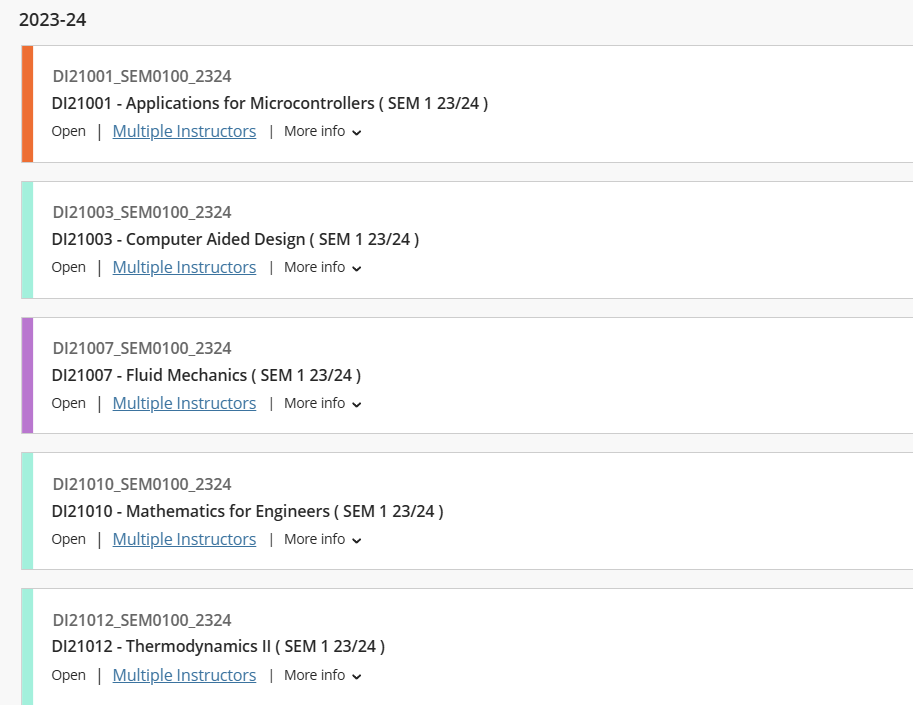Expand More info for Thermodynamics II
The width and height of the screenshot is (913, 705).
(322, 675)
